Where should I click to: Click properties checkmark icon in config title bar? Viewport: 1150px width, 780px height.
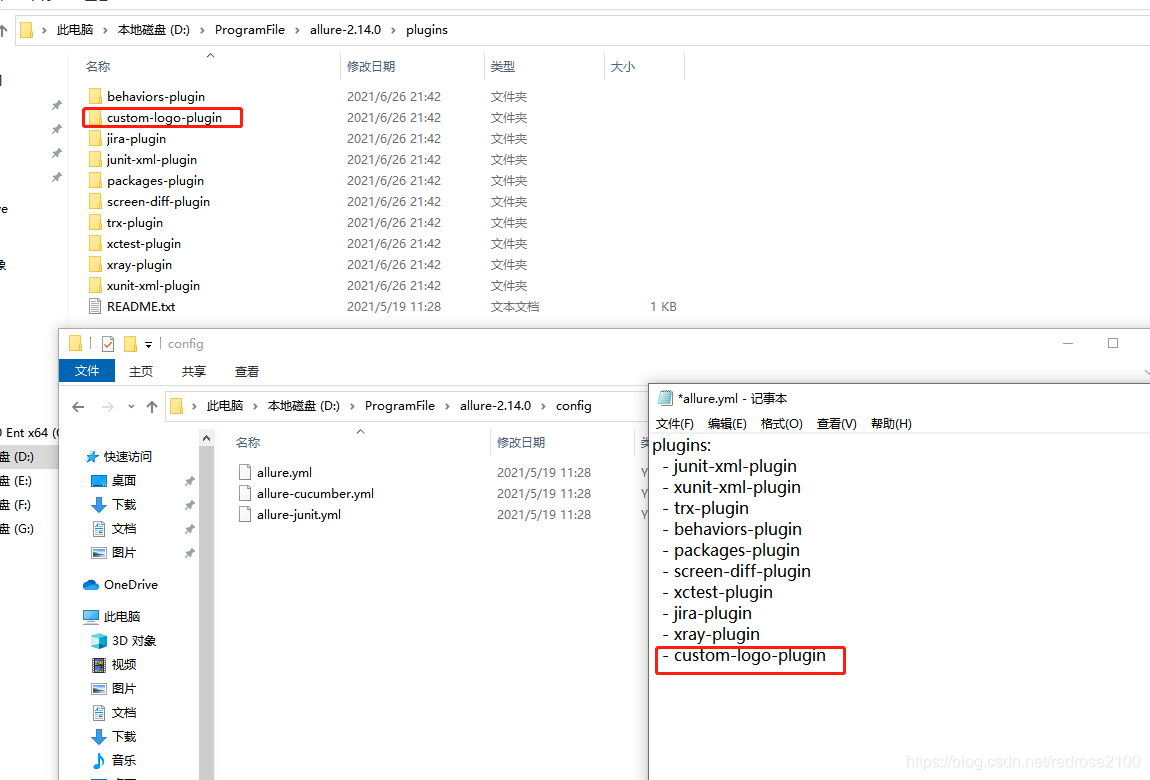coord(108,344)
